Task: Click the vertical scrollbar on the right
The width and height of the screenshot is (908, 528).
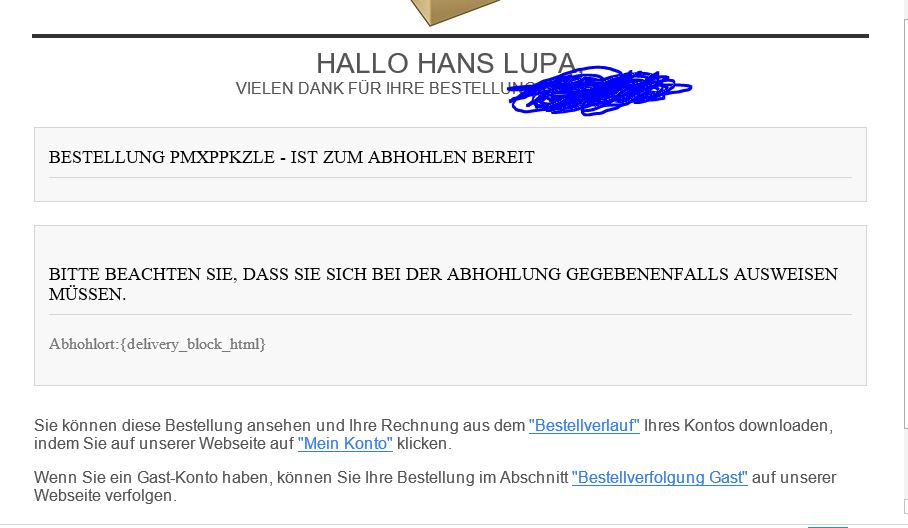Action: (x=906, y=223)
